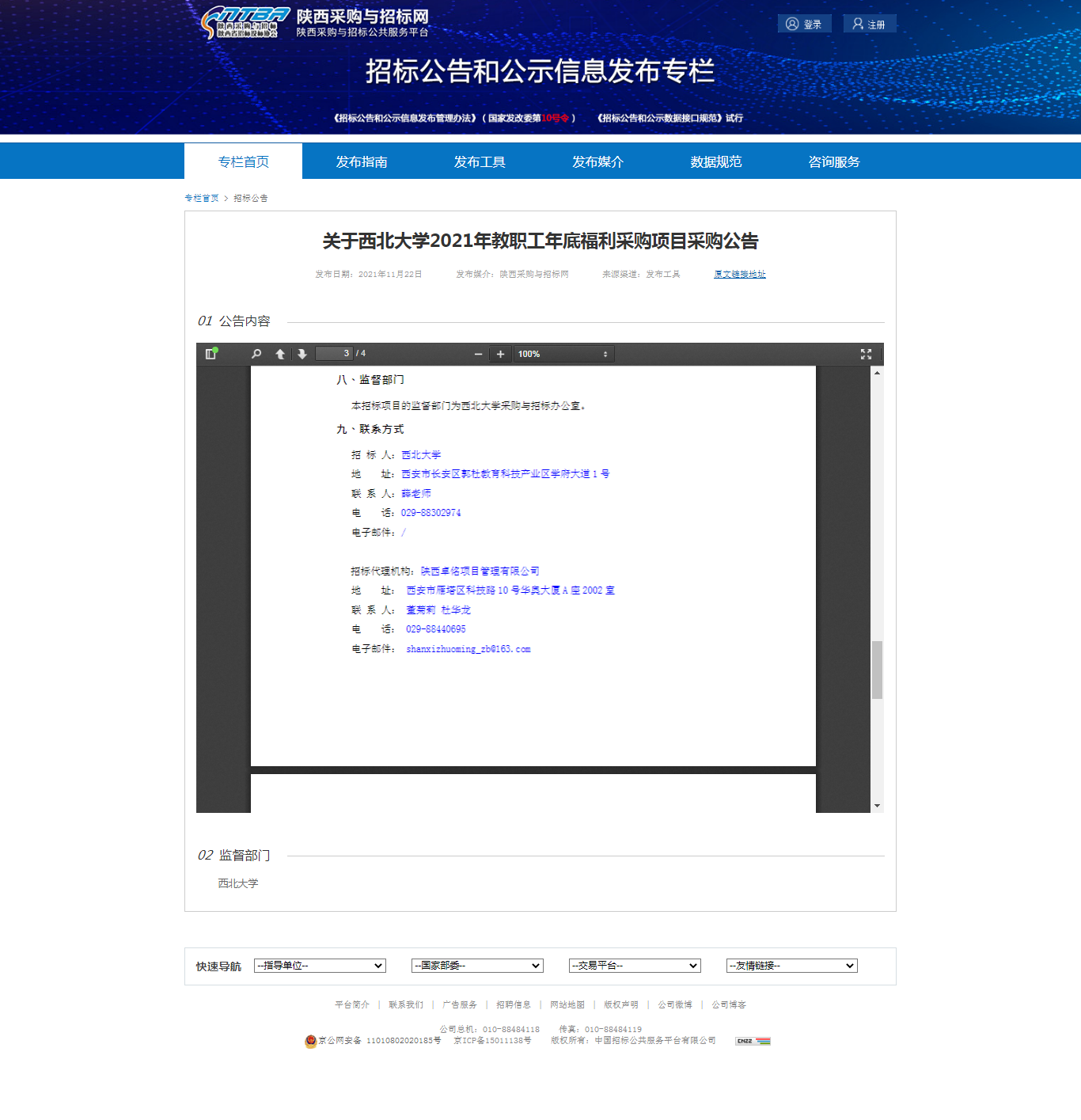Open the 交易平台 dropdown
This screenshot has height=1120, width=1081.
pos(635,966)
